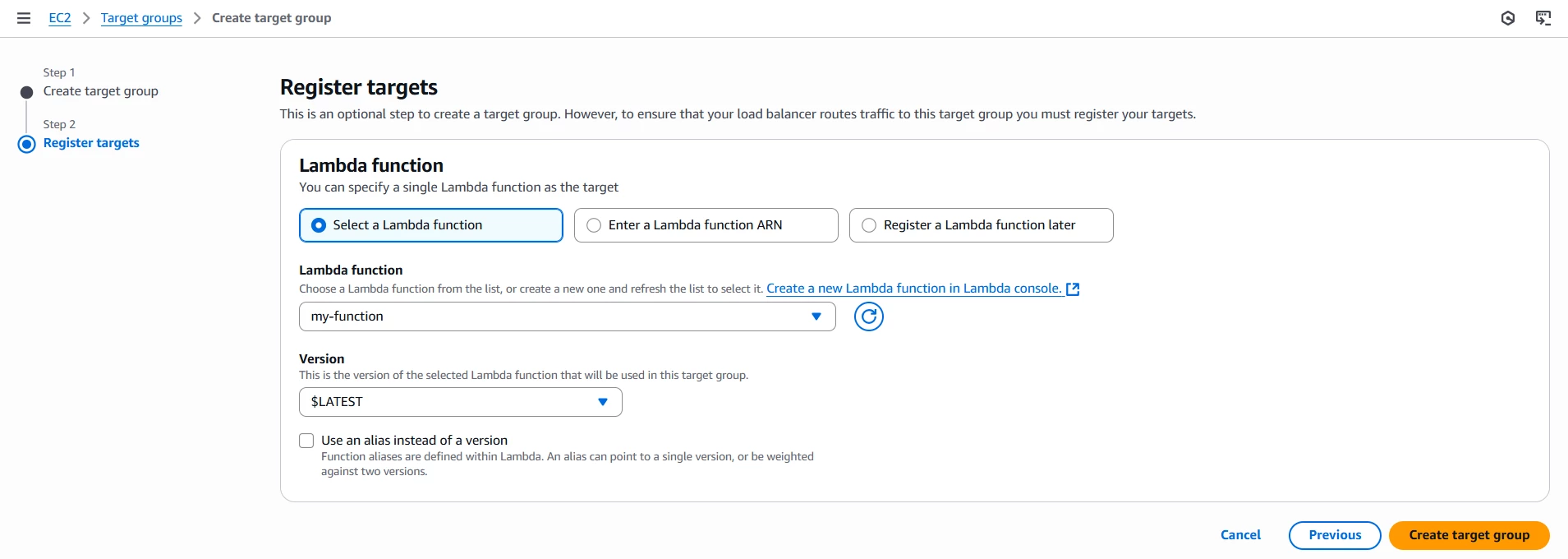Choose the Select a Lambda function option
The image size is (1568, 559).
coord(431,225)
